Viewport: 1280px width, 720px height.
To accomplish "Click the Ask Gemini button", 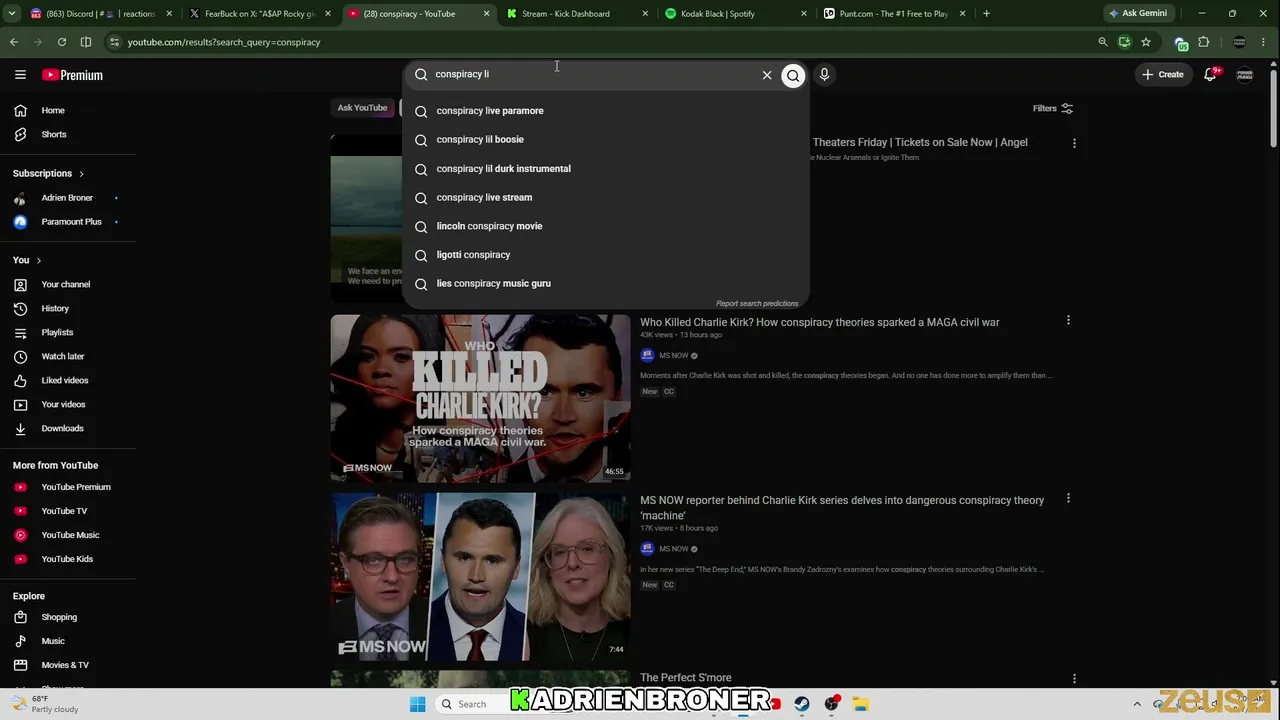I will [x=1138, y=14].
